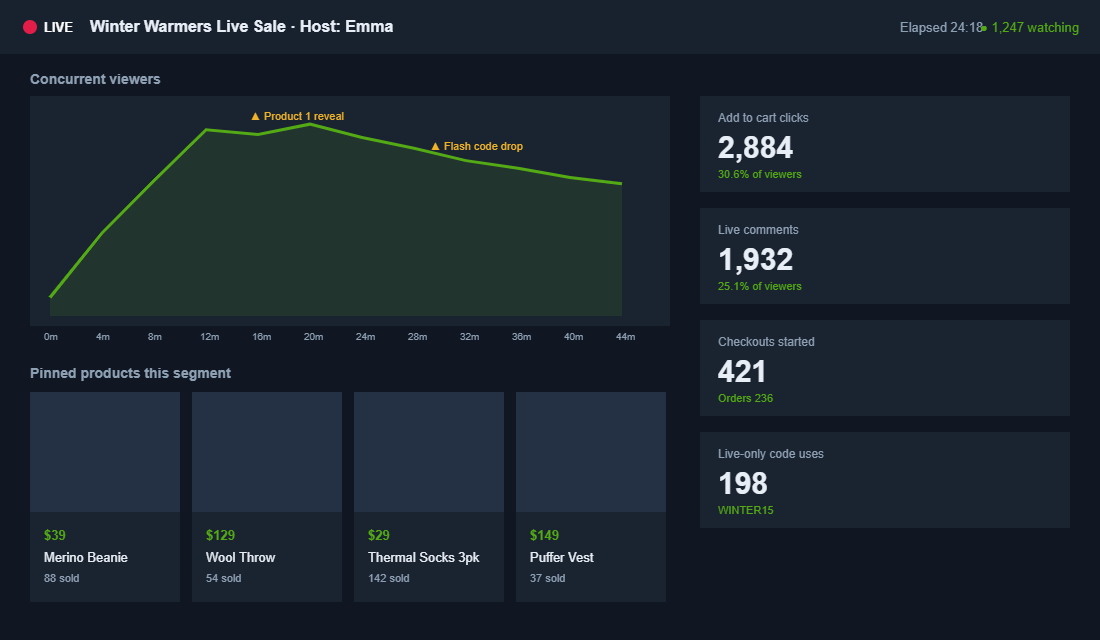Click the 1,247 watching count
This screenshot has width=1100, height=640.
pos(1035,27)
